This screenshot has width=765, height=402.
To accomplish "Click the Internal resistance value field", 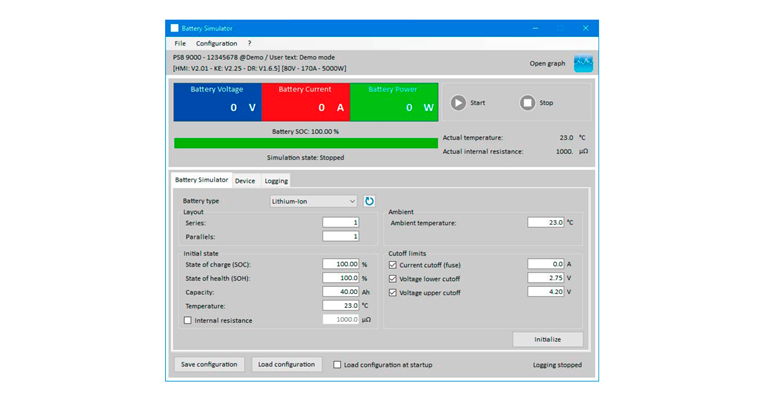I will point(341,320).
